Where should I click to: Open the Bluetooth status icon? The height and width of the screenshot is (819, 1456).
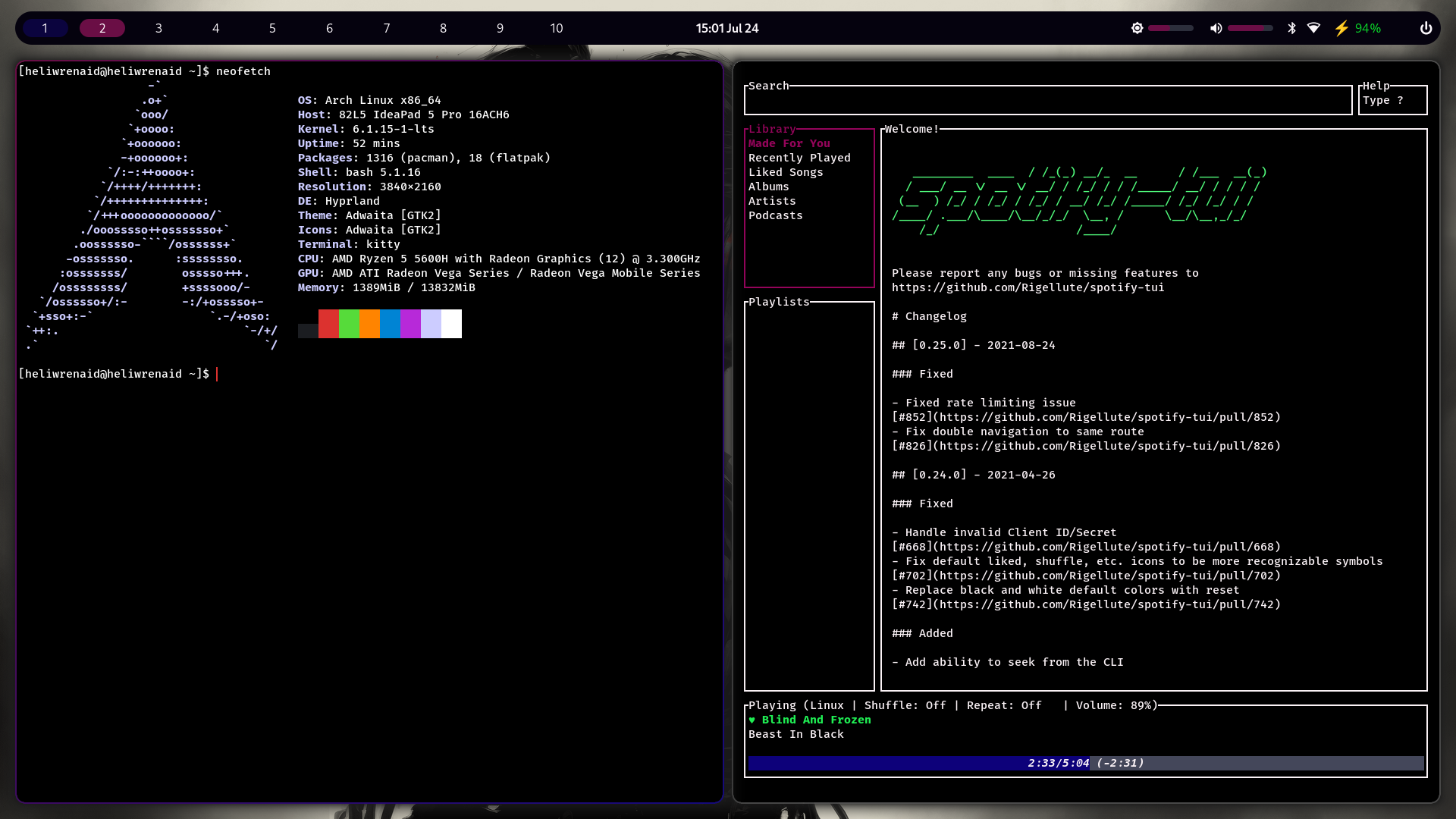tap(1291, 28)
